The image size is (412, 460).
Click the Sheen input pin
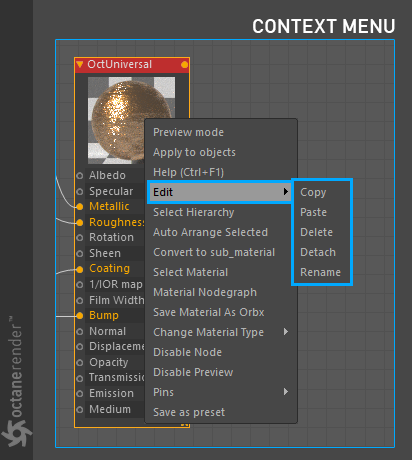pyautogui.click(x=79, y=254)
